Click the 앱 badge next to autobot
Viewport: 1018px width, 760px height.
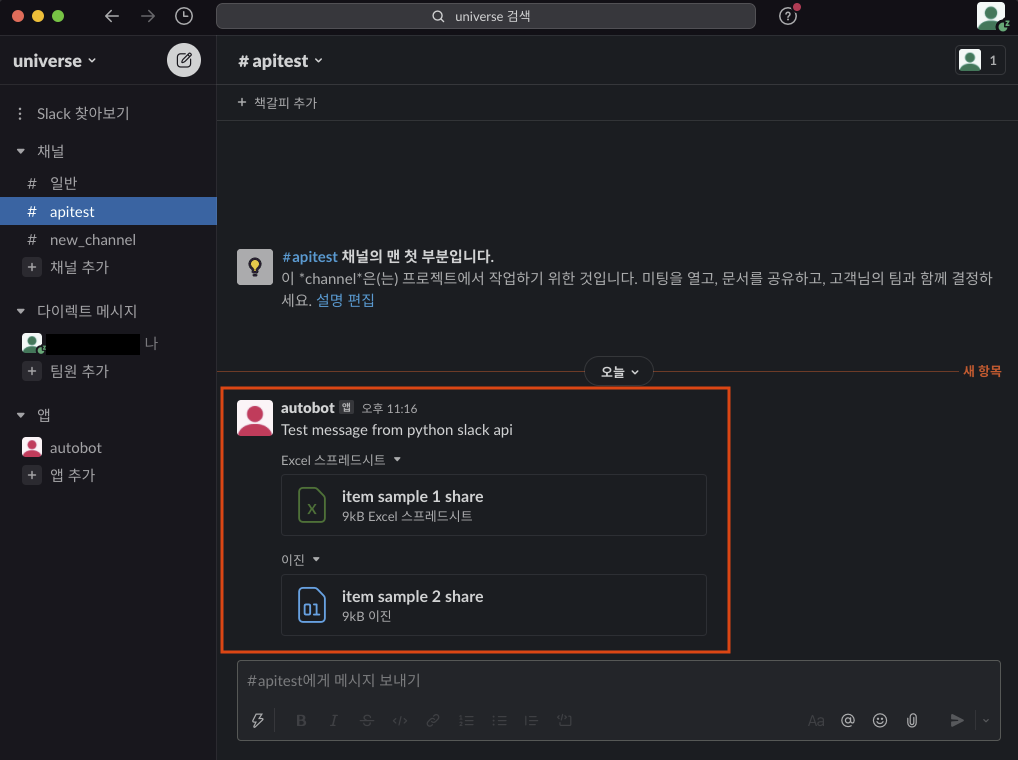[x=347, y=407]
